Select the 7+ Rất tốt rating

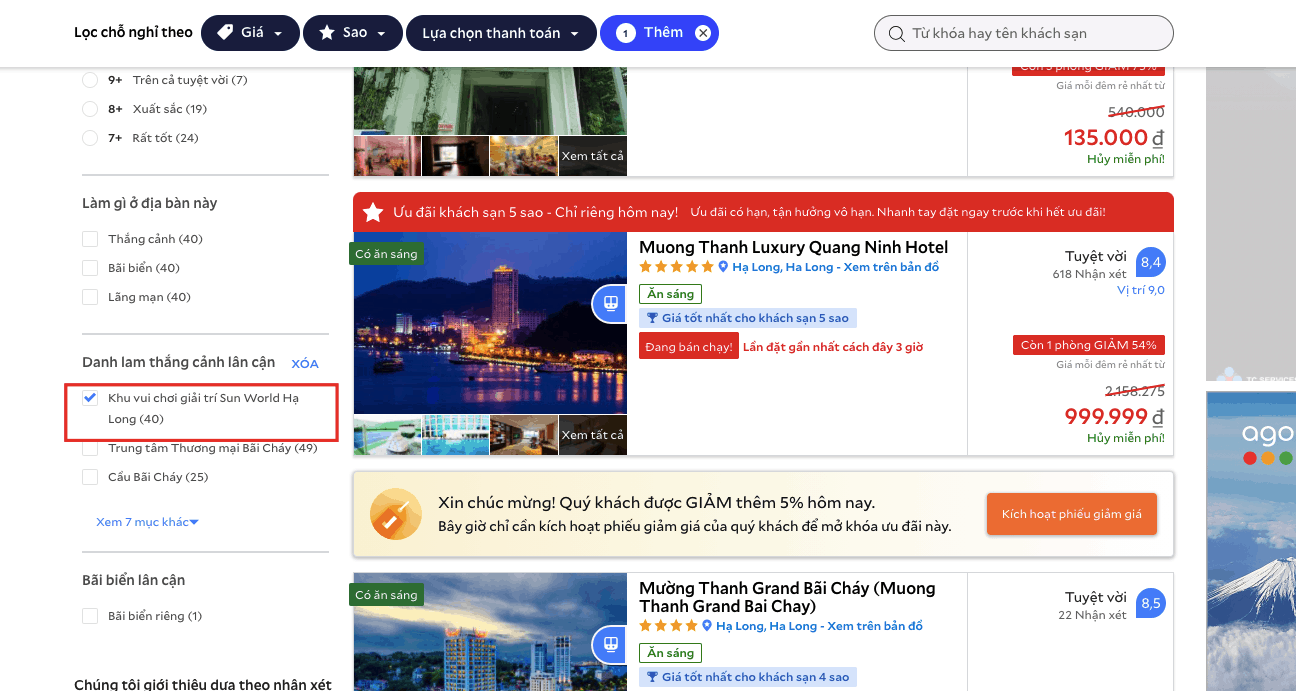pos(90,138)
